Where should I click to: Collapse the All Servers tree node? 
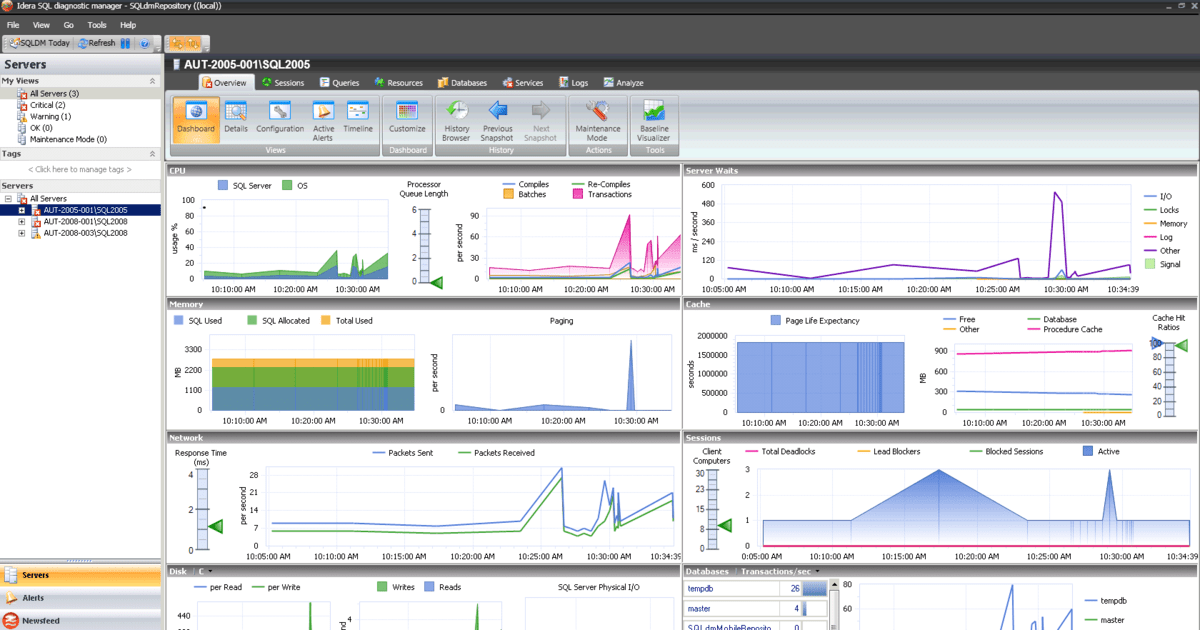[8, 199]
